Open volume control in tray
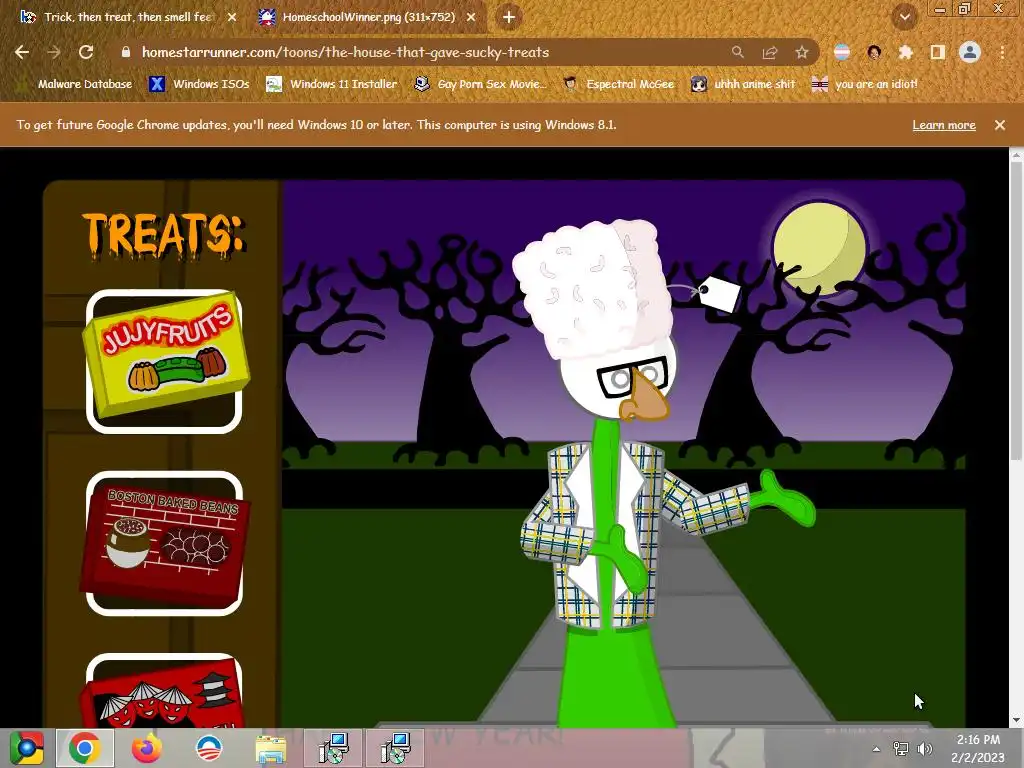The height and width of the screenshot is (768, 1024). pyautogui.click(x=924, y=749)
